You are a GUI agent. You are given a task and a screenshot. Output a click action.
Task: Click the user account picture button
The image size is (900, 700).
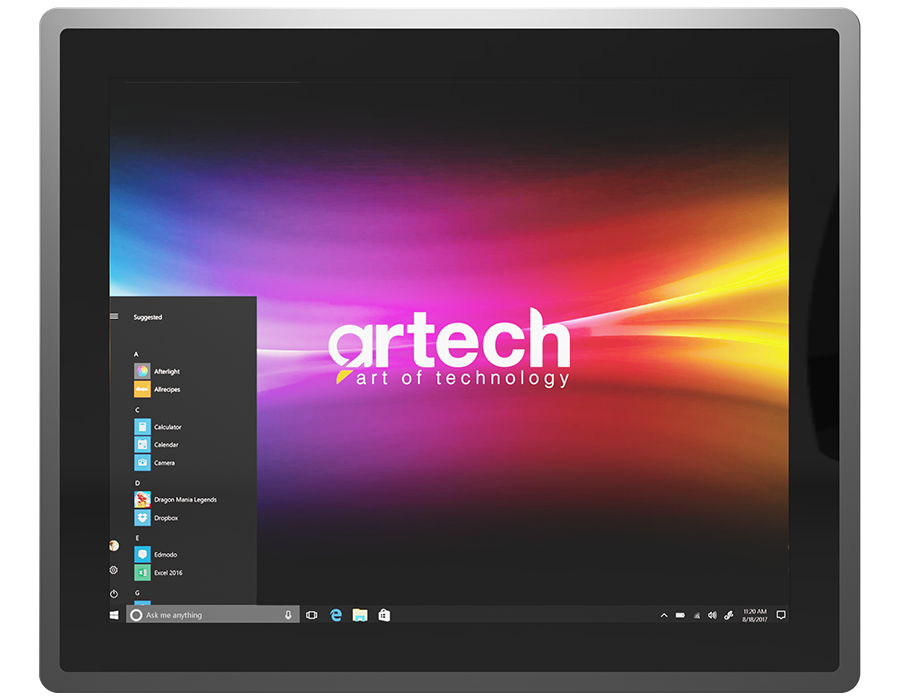pyautogui.click(x=114, y=545)
